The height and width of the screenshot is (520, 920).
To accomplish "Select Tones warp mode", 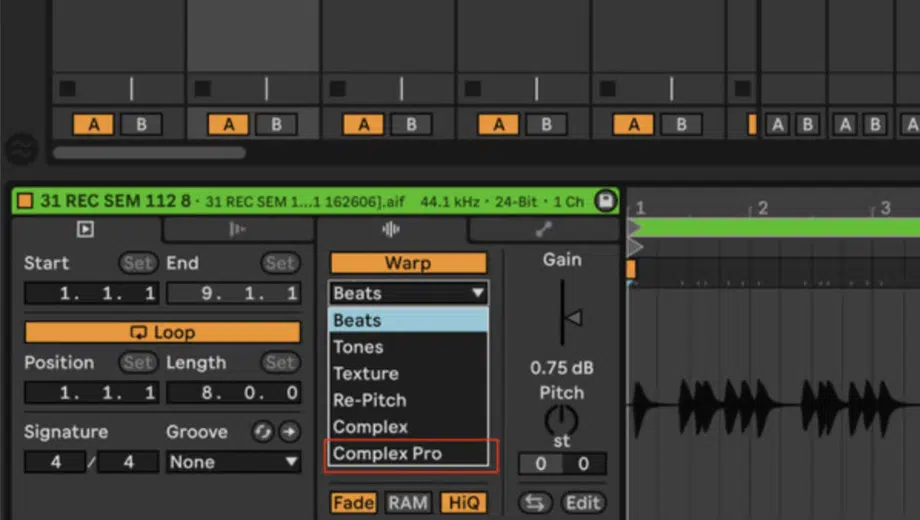I will (408, 347).
